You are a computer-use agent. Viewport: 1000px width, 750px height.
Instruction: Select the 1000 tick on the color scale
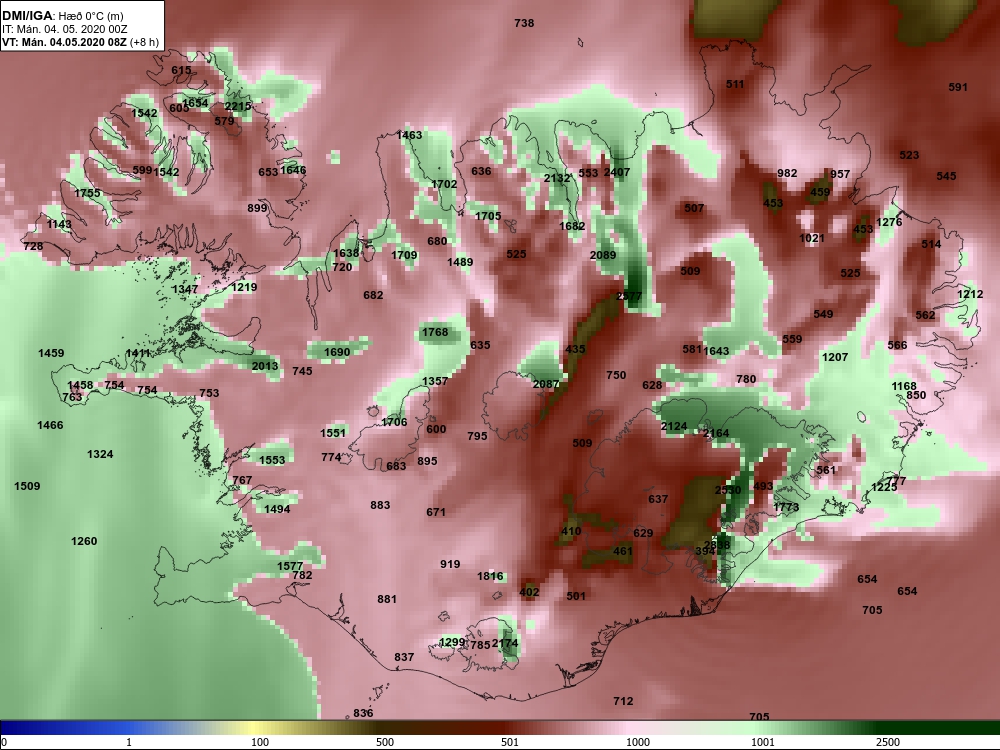(x=638, y=742)
